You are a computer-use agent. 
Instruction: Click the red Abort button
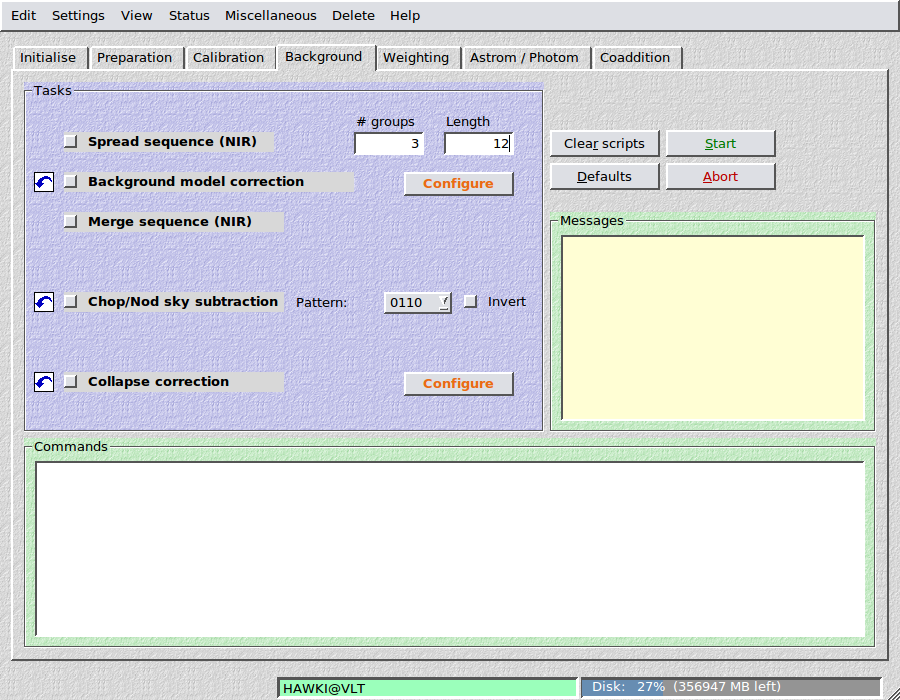720,177
